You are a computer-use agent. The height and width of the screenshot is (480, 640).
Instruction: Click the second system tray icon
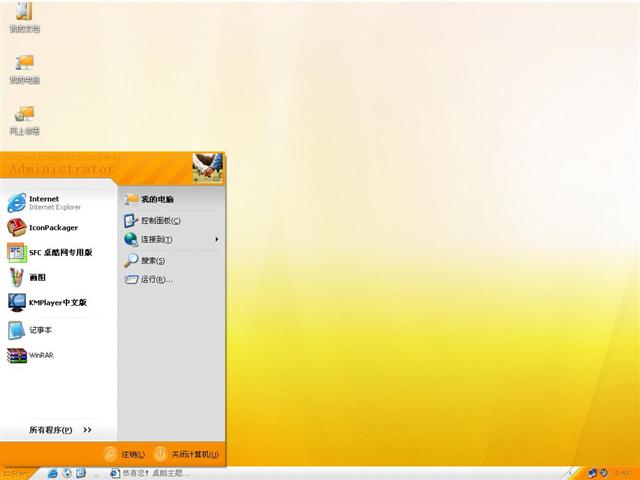pos(603,473)
